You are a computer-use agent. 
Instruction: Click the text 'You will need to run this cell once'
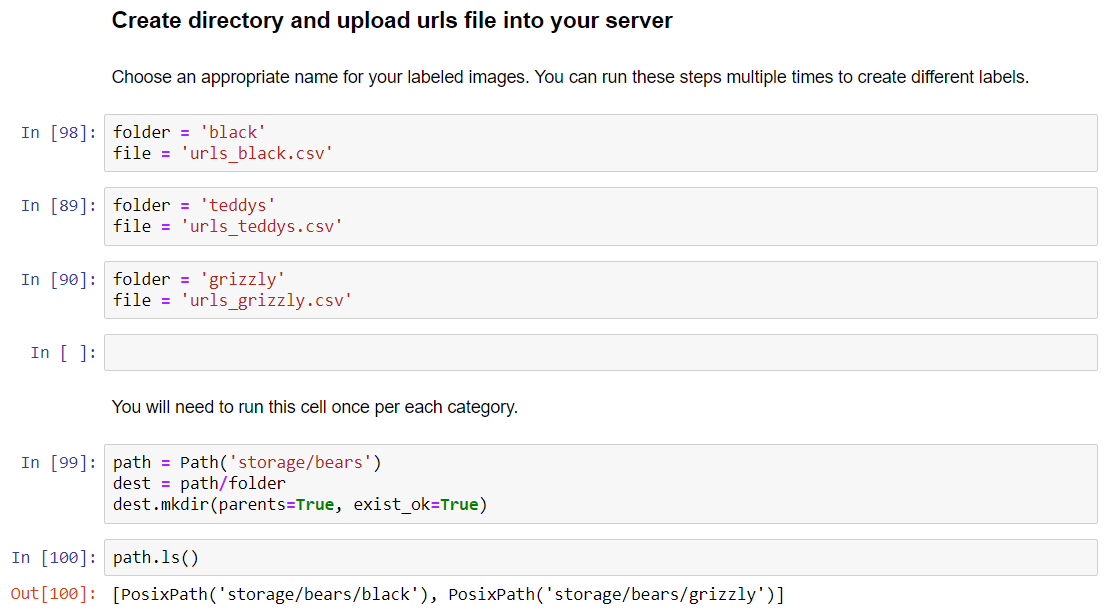(315, 407)
